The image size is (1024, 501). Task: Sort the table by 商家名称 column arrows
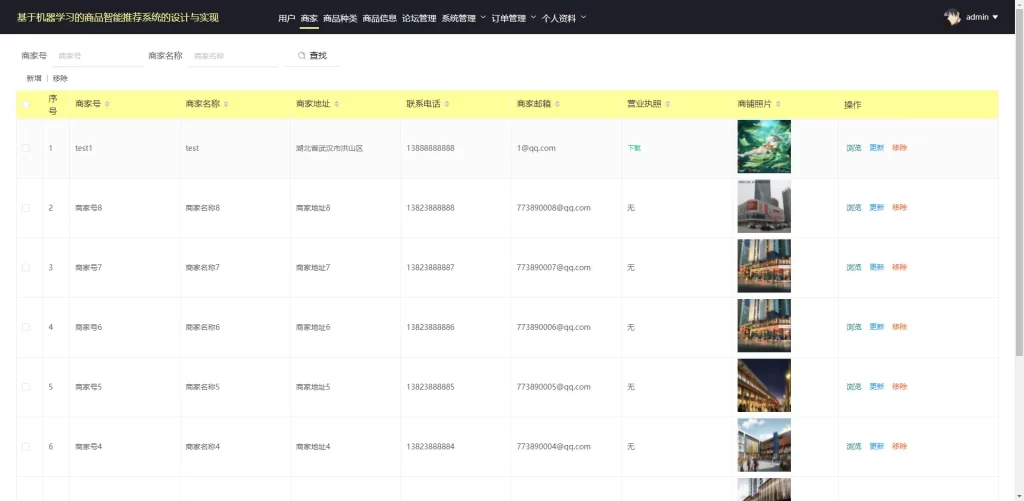(x=226, y=104)
